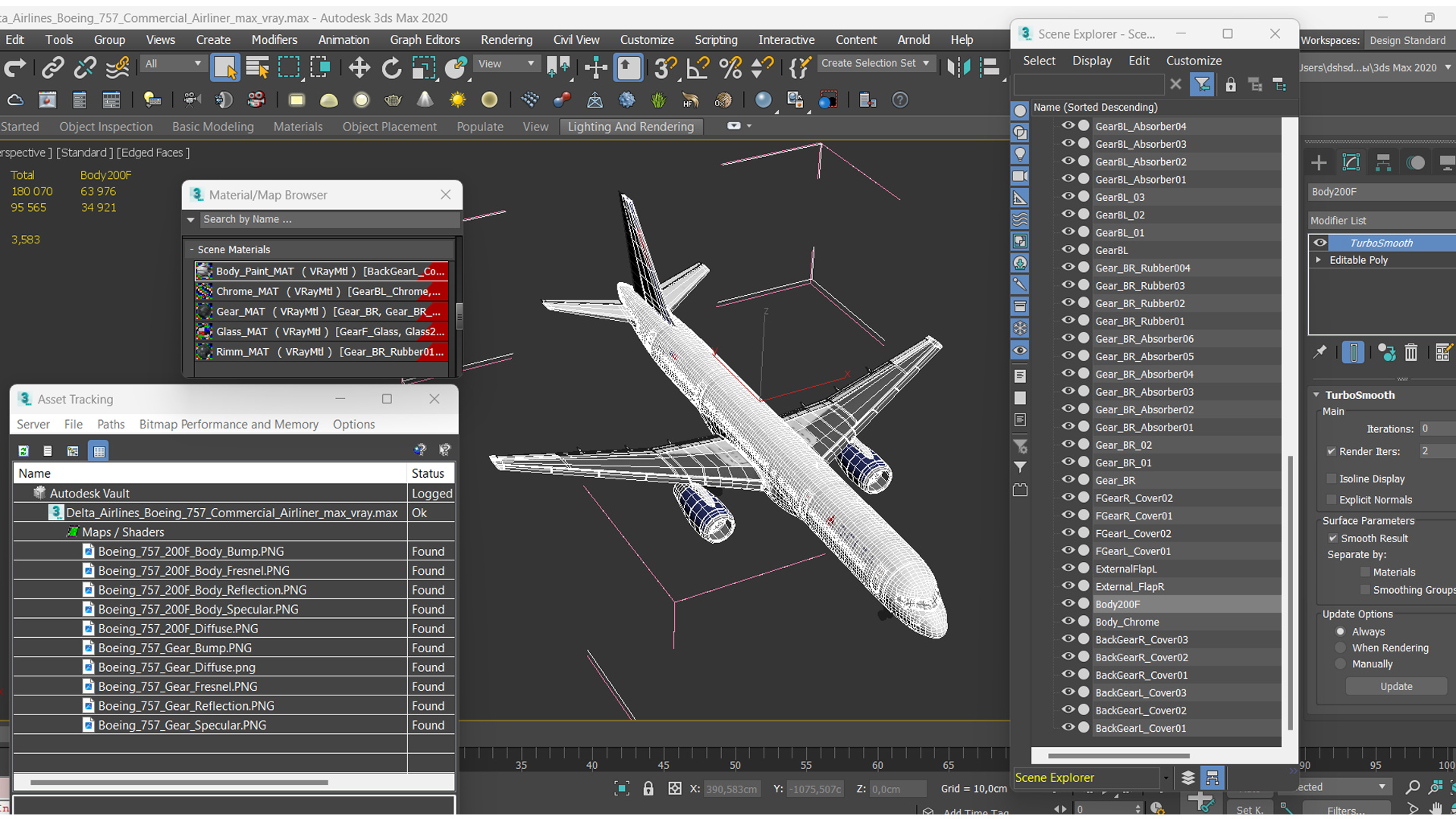Open the Hierarchy command panel icon
Screen dimensions: 1456x819
tap(1383, 162)
